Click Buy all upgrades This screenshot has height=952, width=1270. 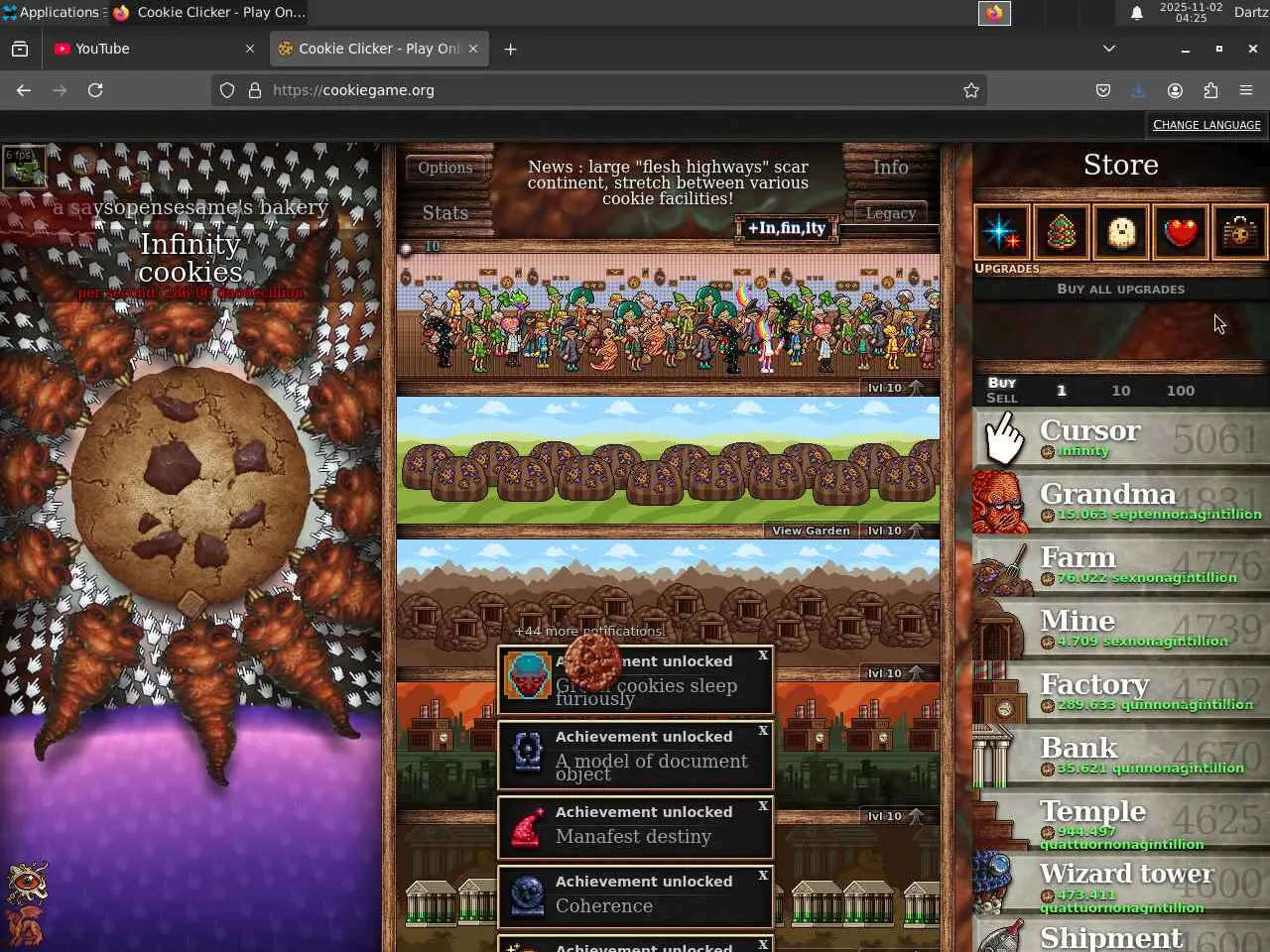click(x=1121, y=290)
